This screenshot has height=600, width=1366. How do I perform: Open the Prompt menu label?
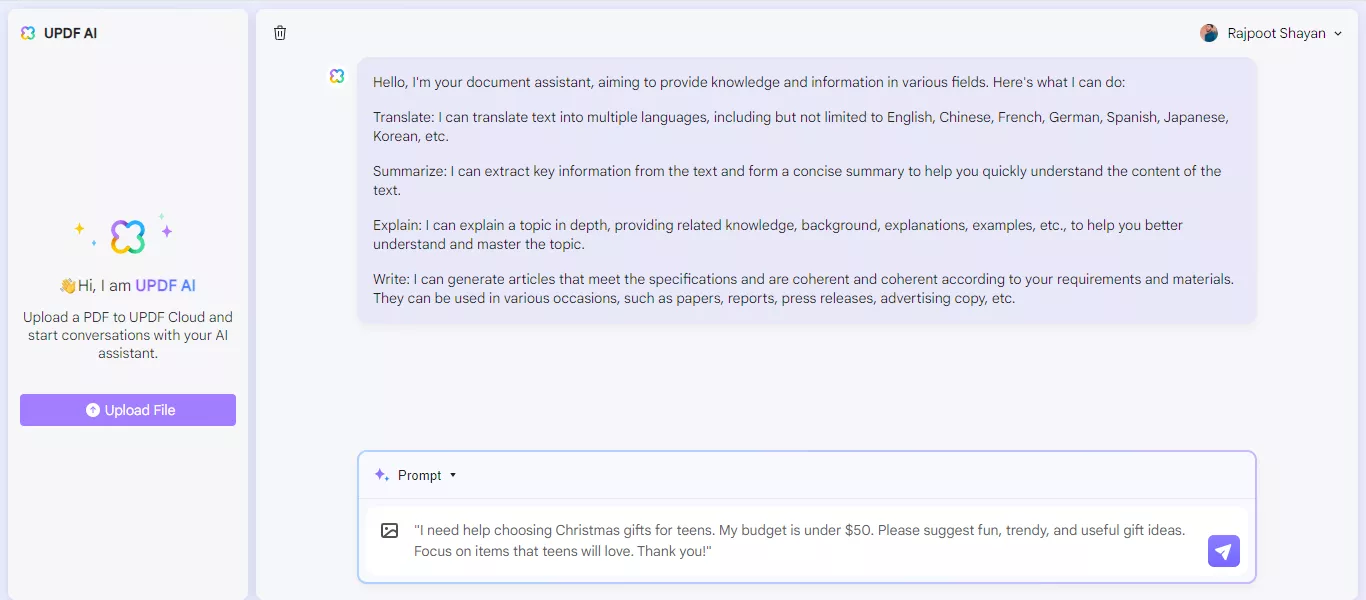point(419,475)
